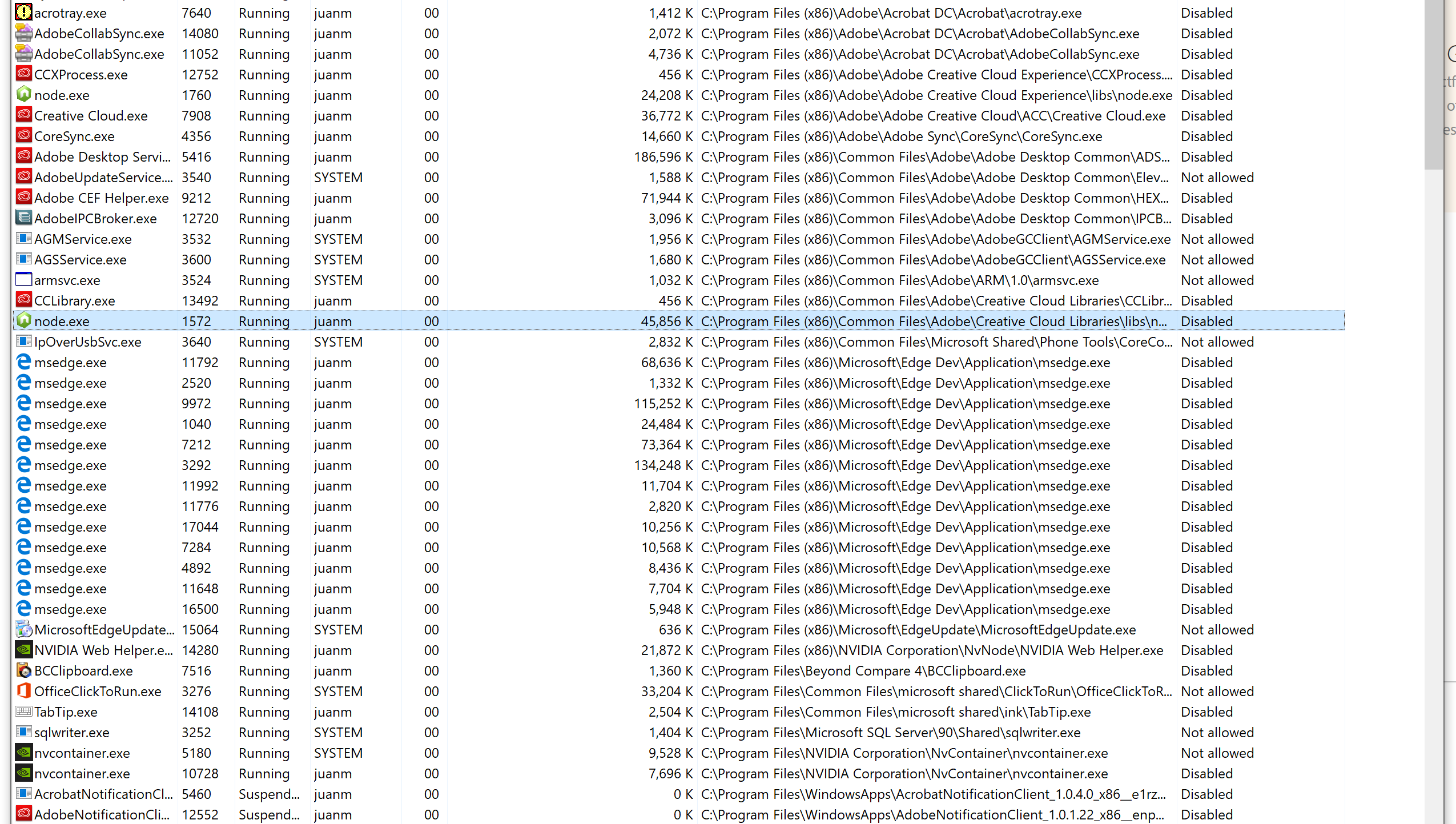Click the OfficeClickToRun.exe Office icon

click(x=23, y=691)
